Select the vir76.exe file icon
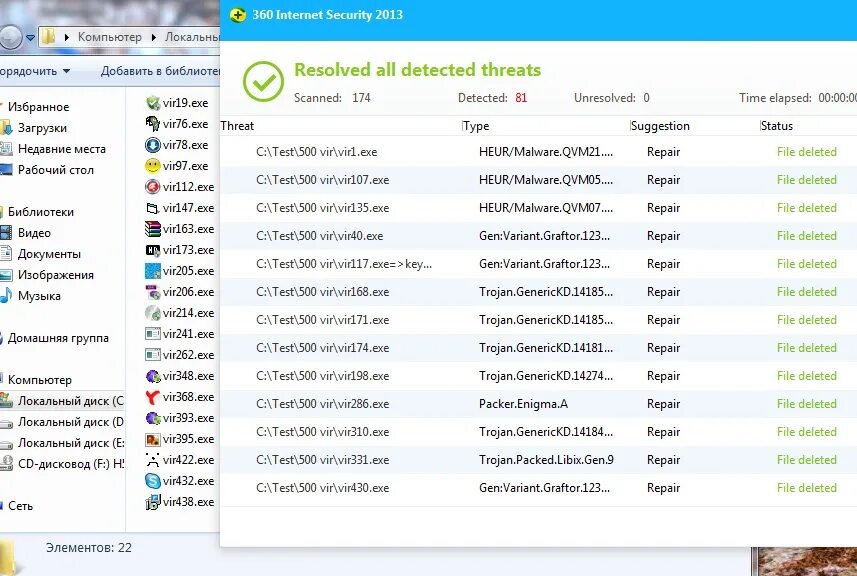Image resolution: width=857 pixels, height=576 pixels. (x=153, y=124)
